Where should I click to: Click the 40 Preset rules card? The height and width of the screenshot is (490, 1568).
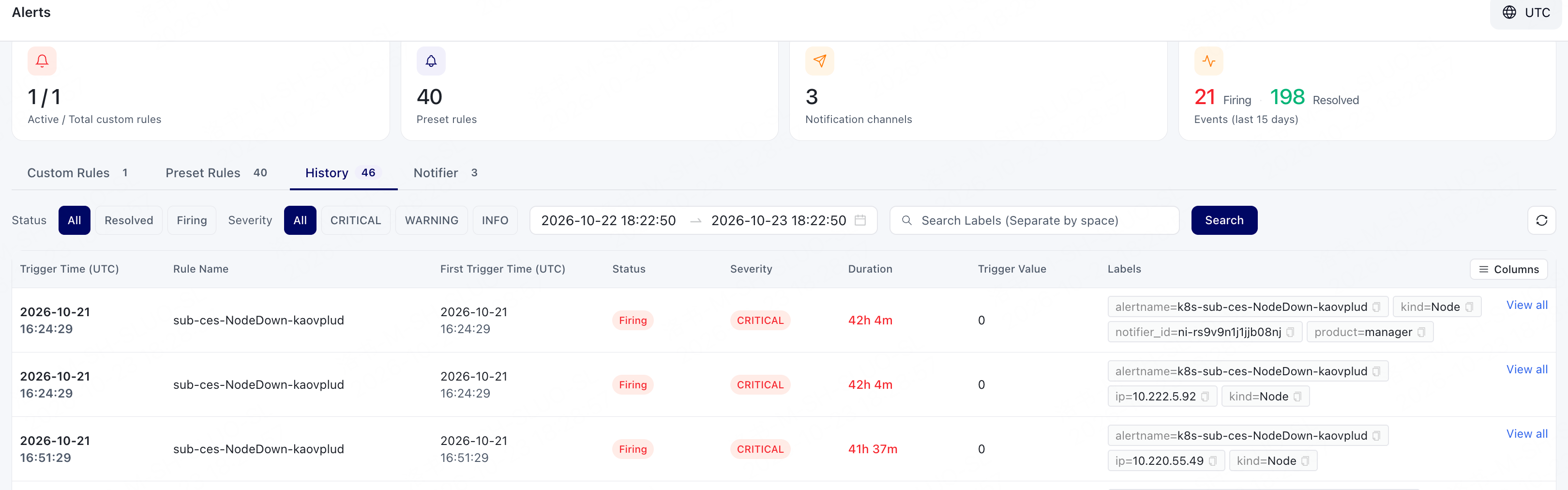(589, 91)
